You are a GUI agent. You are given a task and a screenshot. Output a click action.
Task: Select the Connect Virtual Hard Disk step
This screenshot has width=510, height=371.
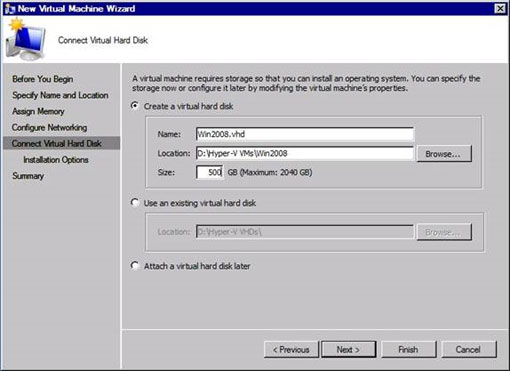point(61,143)
